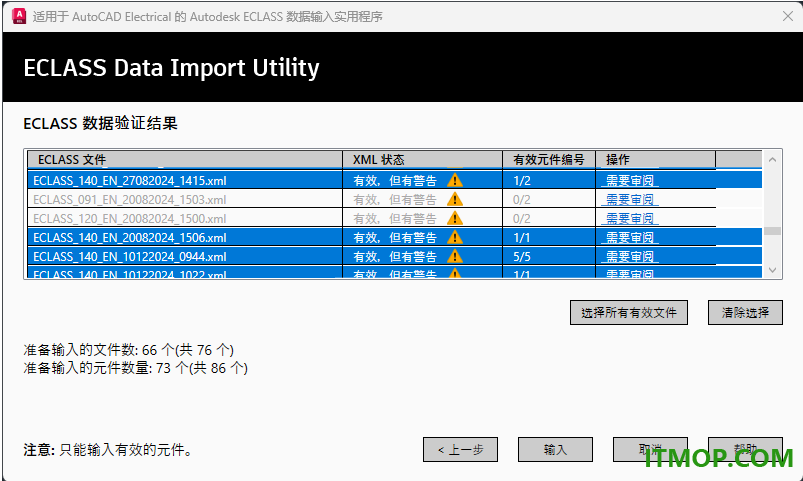This screenshot has width=803, height=481.
Task: Open 需要审阅 link for ECLASS_140_EN_27082024_1415.xml
Action: click(x=630, y=181)
